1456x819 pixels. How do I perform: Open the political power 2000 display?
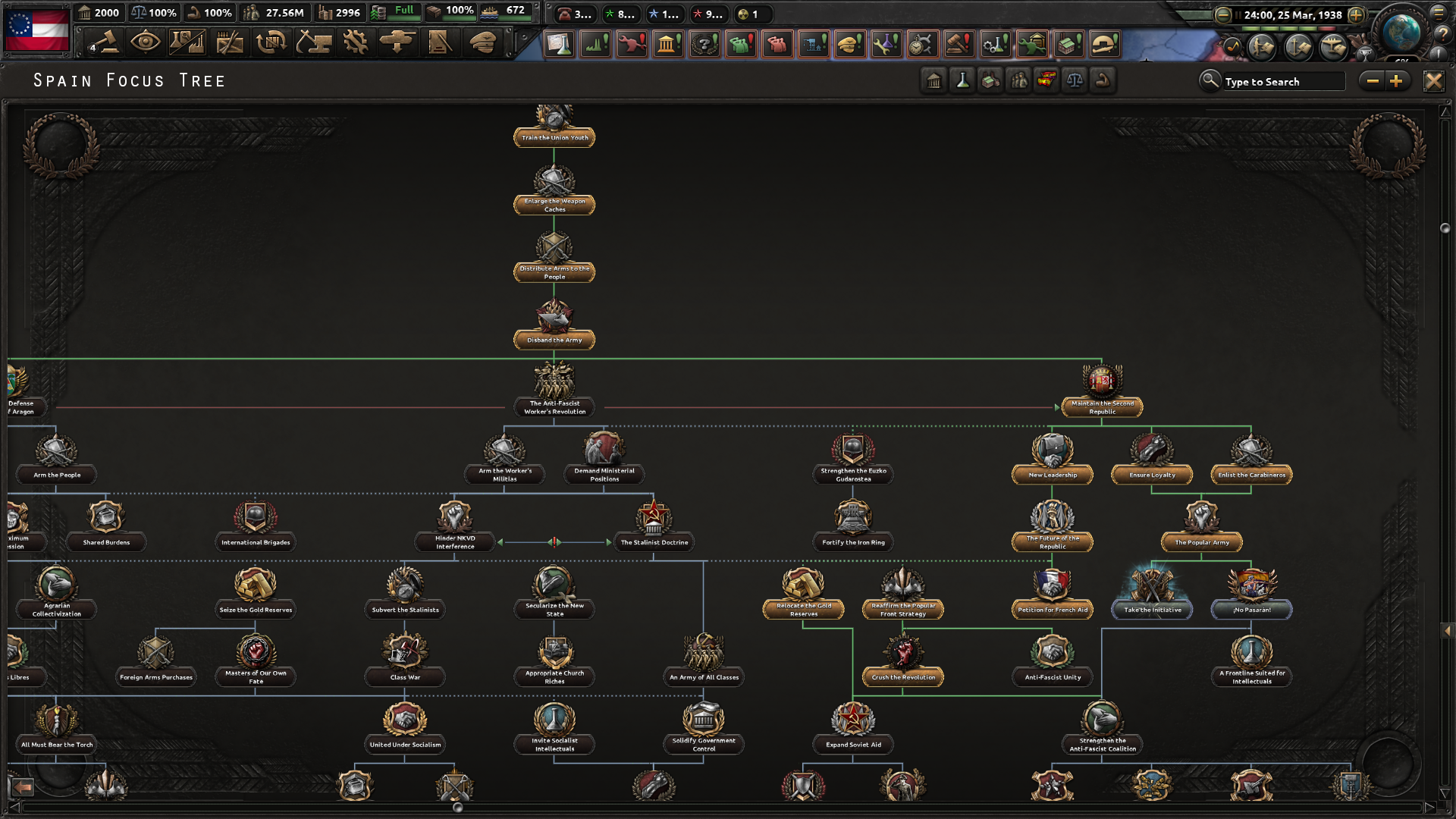pyautogui.click(x=99, y=13)
